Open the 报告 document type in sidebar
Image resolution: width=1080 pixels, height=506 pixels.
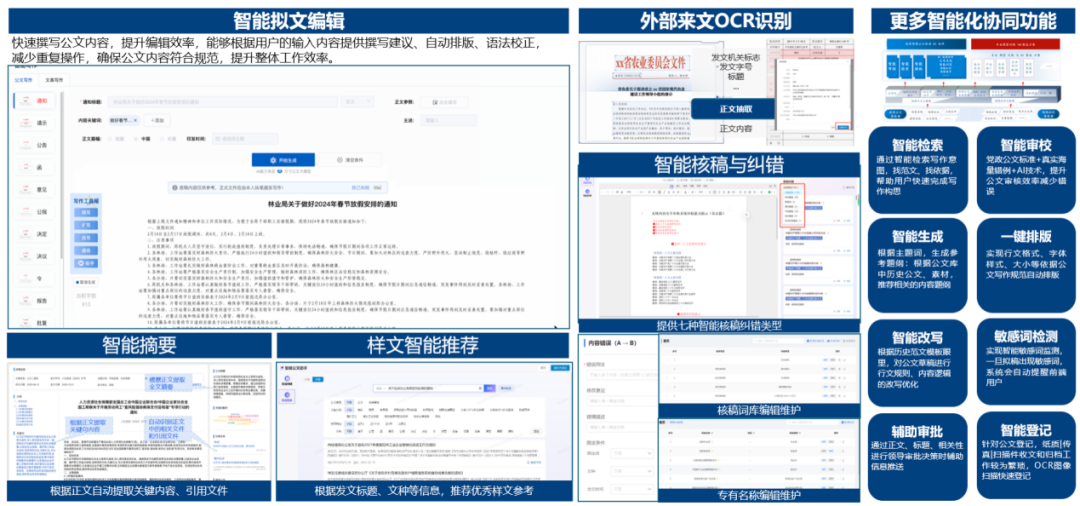point(35,301)
